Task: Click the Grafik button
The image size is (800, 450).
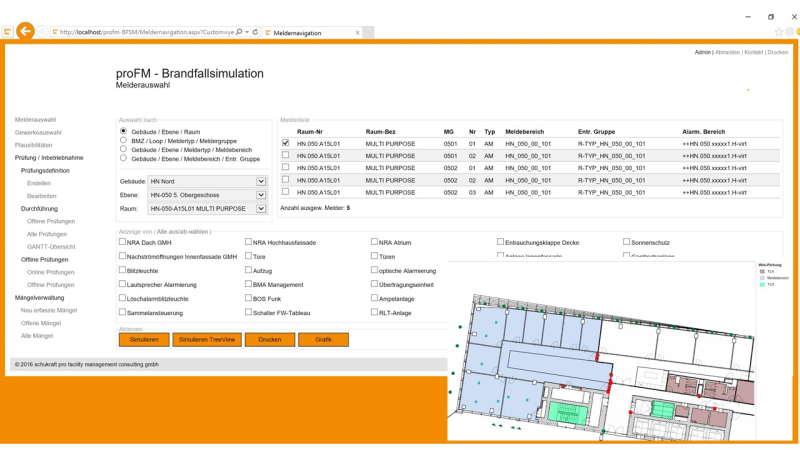Action: (x=323, y=340)
